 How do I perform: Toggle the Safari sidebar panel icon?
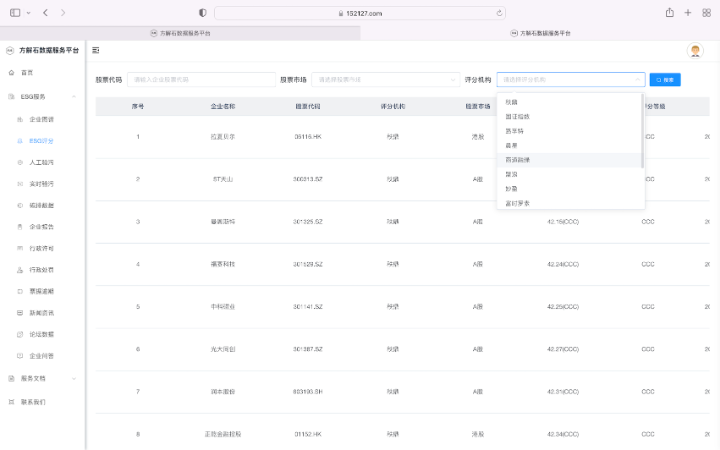(15, 13)
